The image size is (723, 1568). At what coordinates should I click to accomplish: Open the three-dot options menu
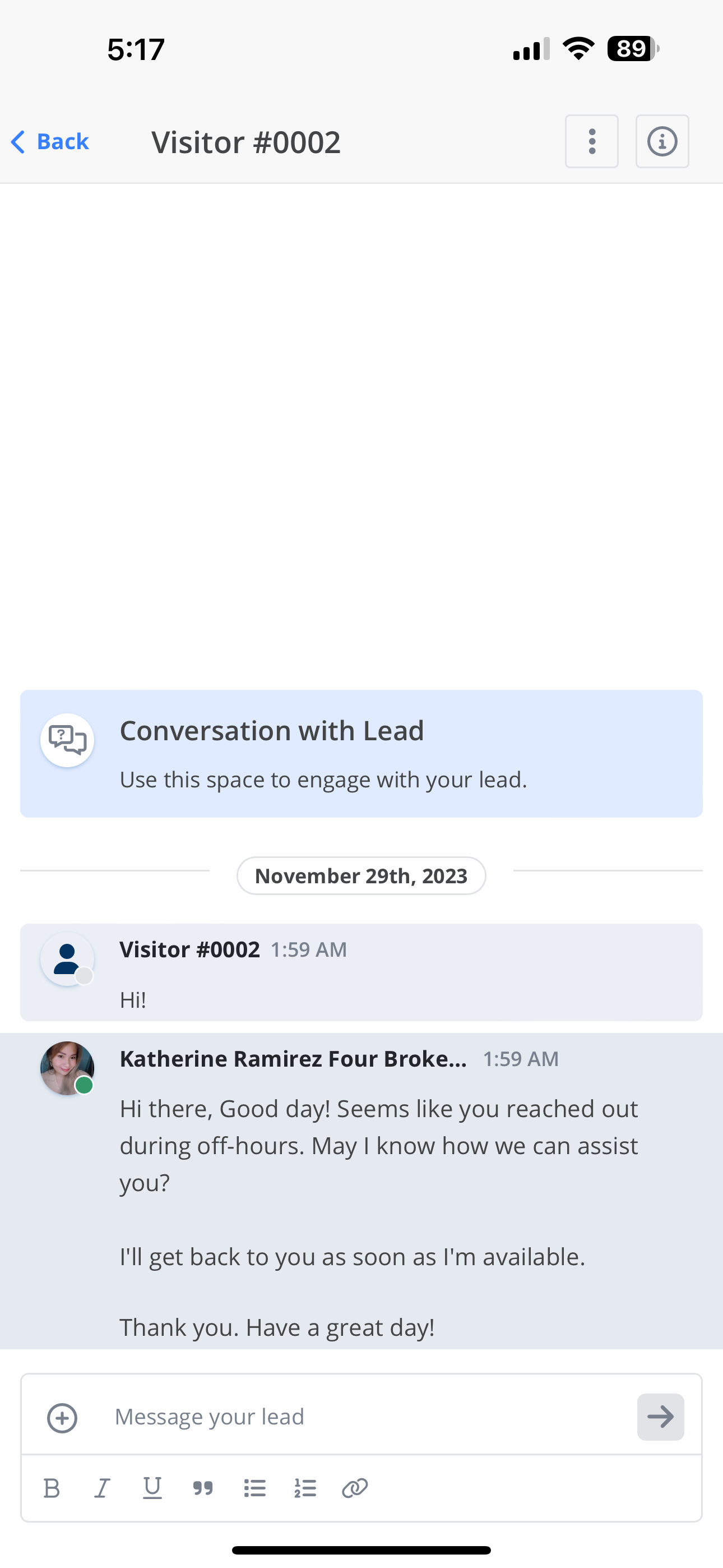click(x=591, y=141)
